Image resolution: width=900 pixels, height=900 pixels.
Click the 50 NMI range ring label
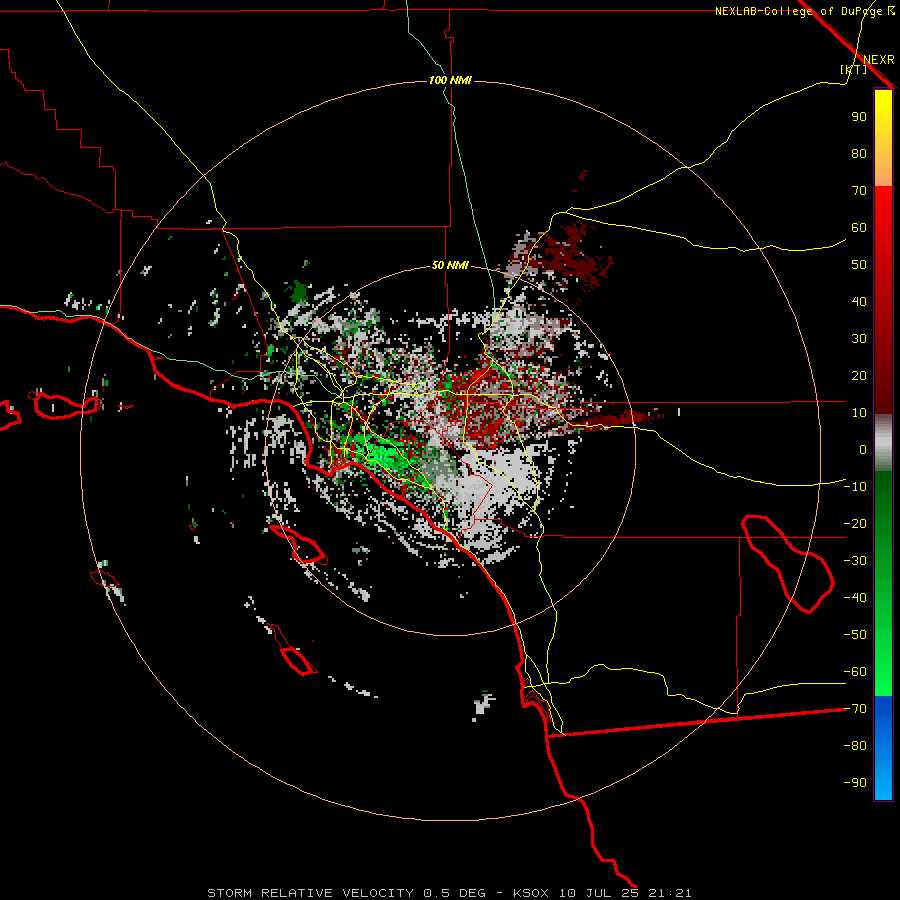point(450,265)
